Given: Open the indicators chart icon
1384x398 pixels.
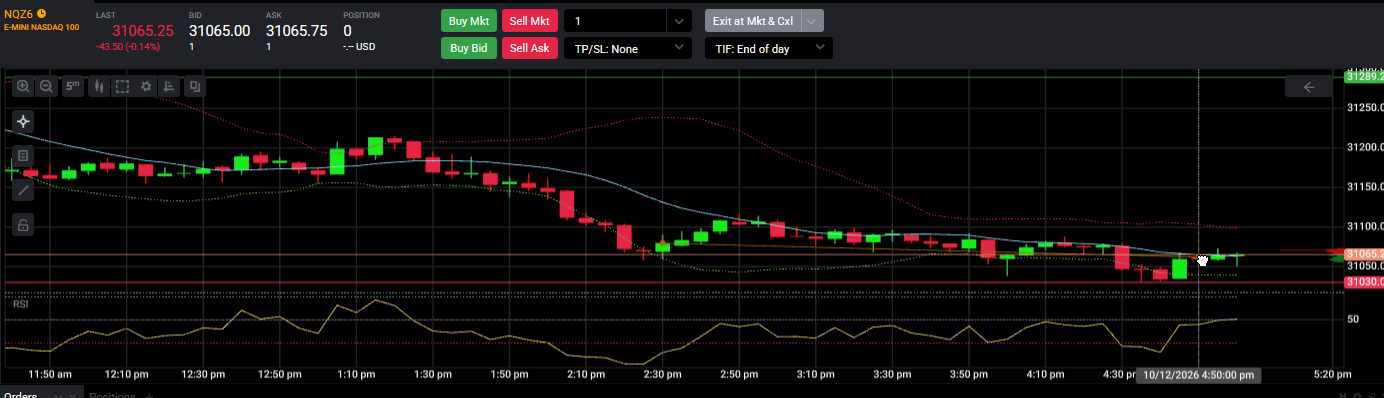Looking at the screenshot, I should tap(170, 87).
